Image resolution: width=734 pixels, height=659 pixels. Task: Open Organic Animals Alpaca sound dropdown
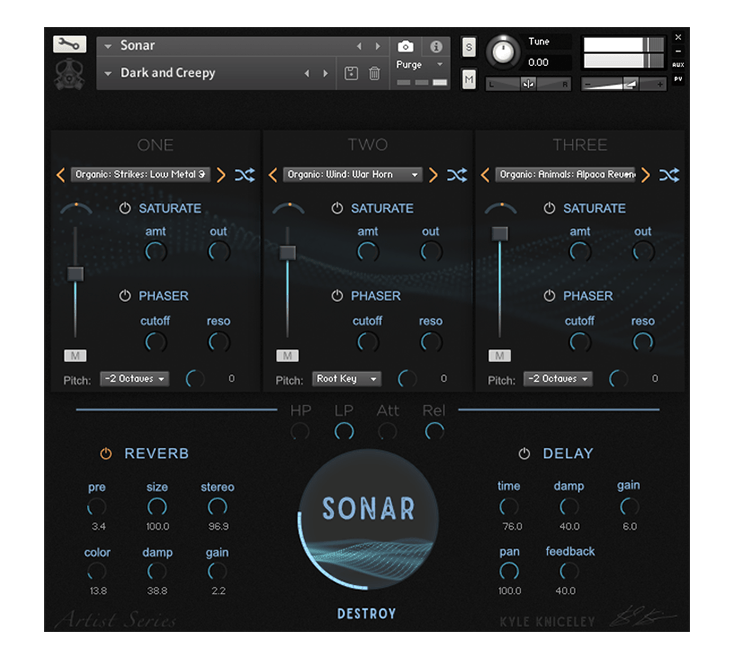(x=565, y=175)
